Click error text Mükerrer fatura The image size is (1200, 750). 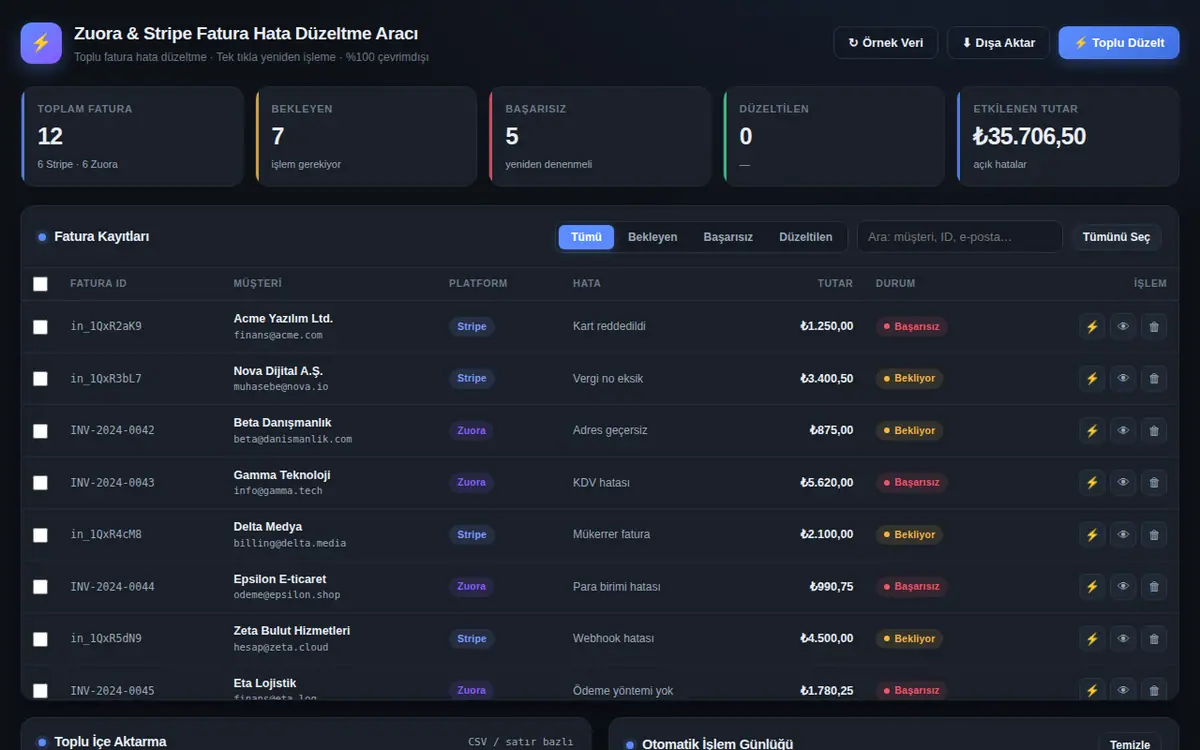coord(611,534)
